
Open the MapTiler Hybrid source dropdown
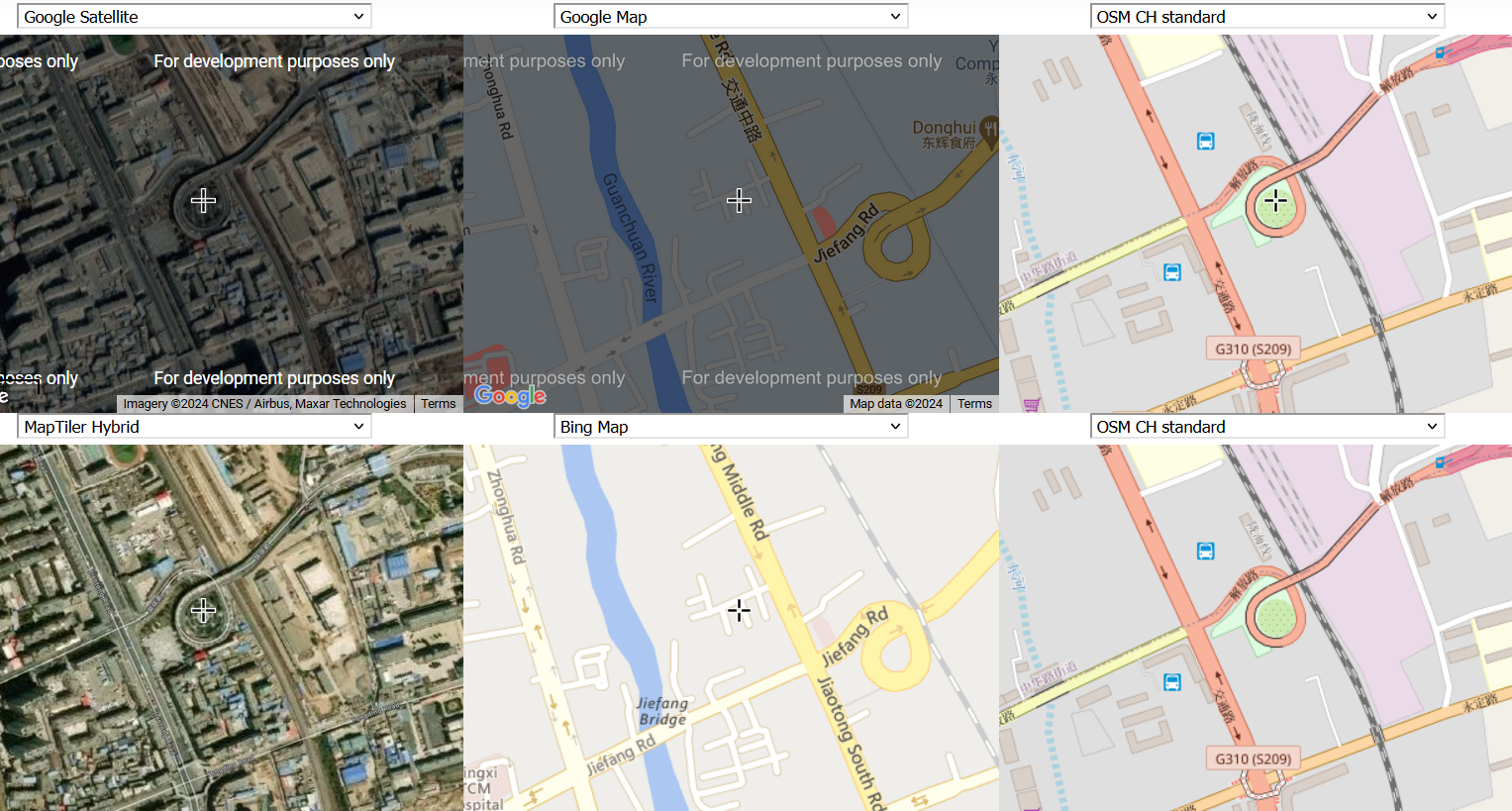click(194, 427)
